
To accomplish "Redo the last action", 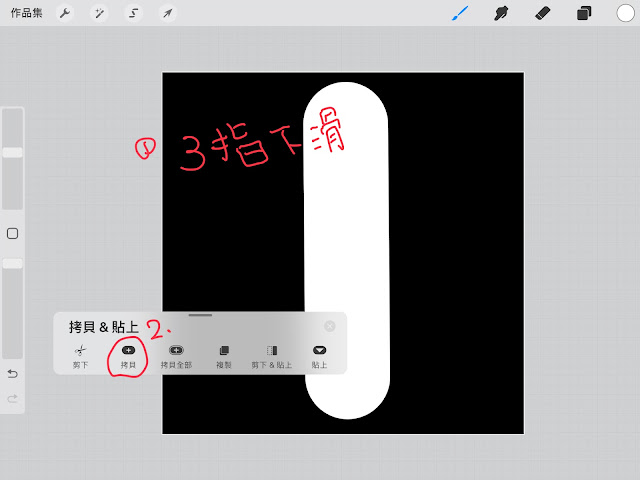I will pos(13,398).
